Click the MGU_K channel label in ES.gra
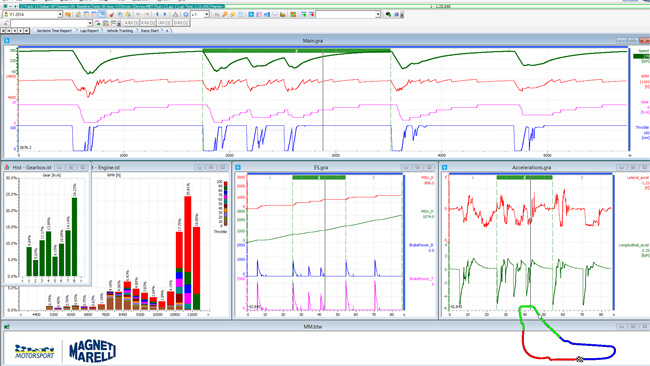Screen dimensions: 650x366 pos(427,178)
